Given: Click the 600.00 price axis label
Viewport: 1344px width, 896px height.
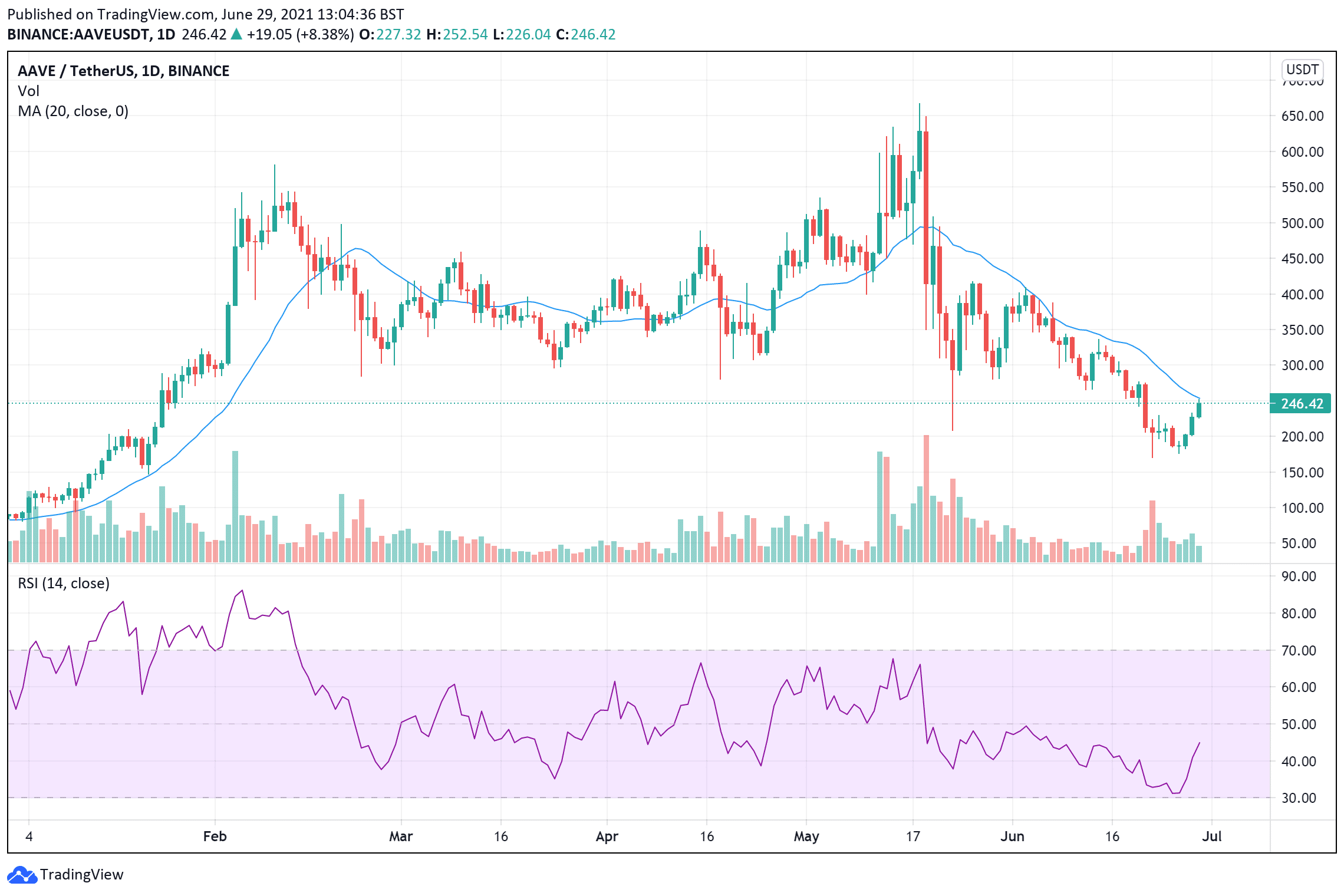Looking at the screenshot, I should 1302,151.
